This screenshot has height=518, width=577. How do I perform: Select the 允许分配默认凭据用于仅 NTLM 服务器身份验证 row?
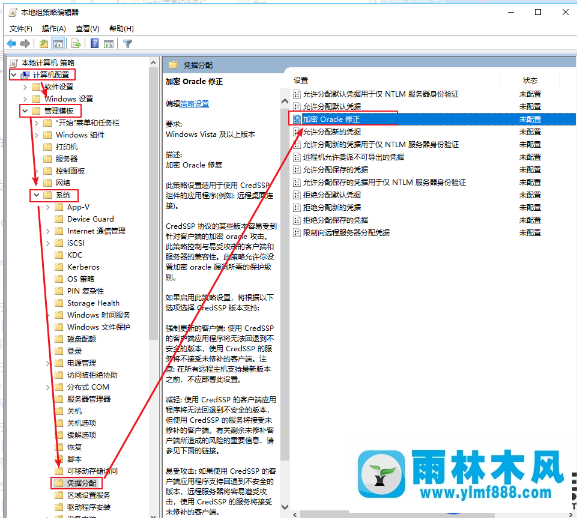tap(381, 94)
